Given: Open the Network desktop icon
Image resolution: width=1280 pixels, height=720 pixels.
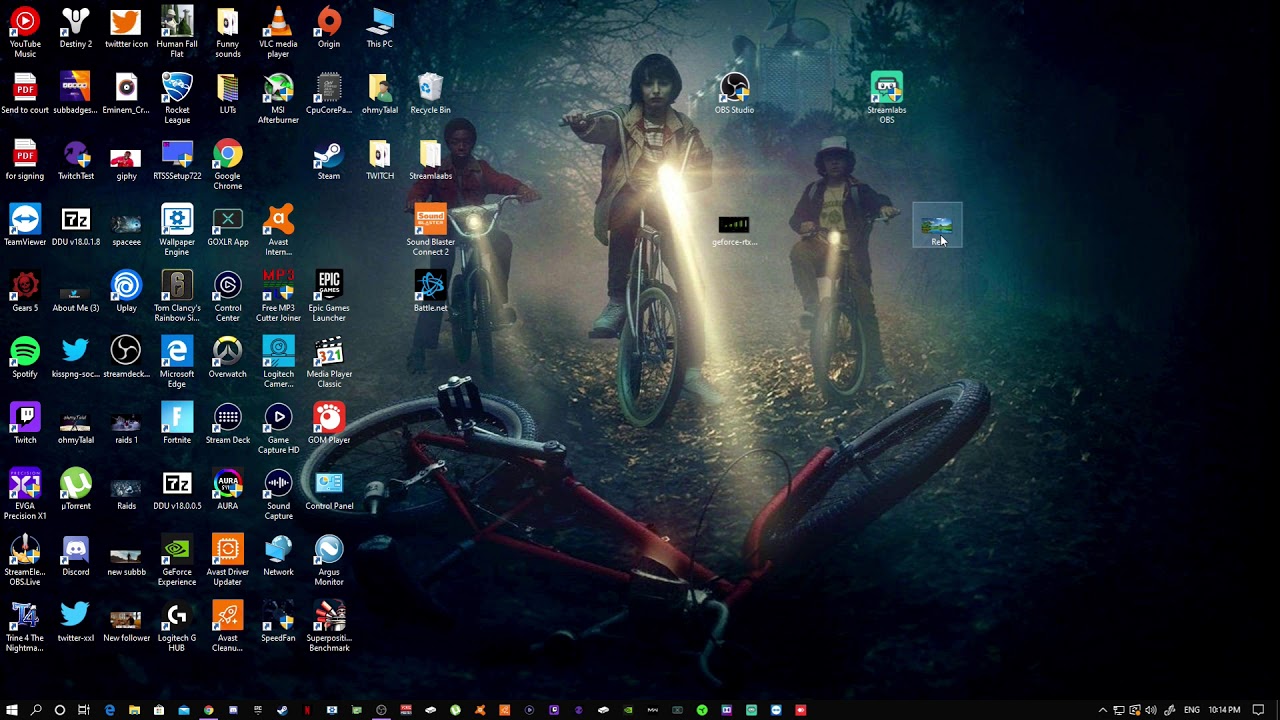Looking at the screenshot, I should [278, 556].
